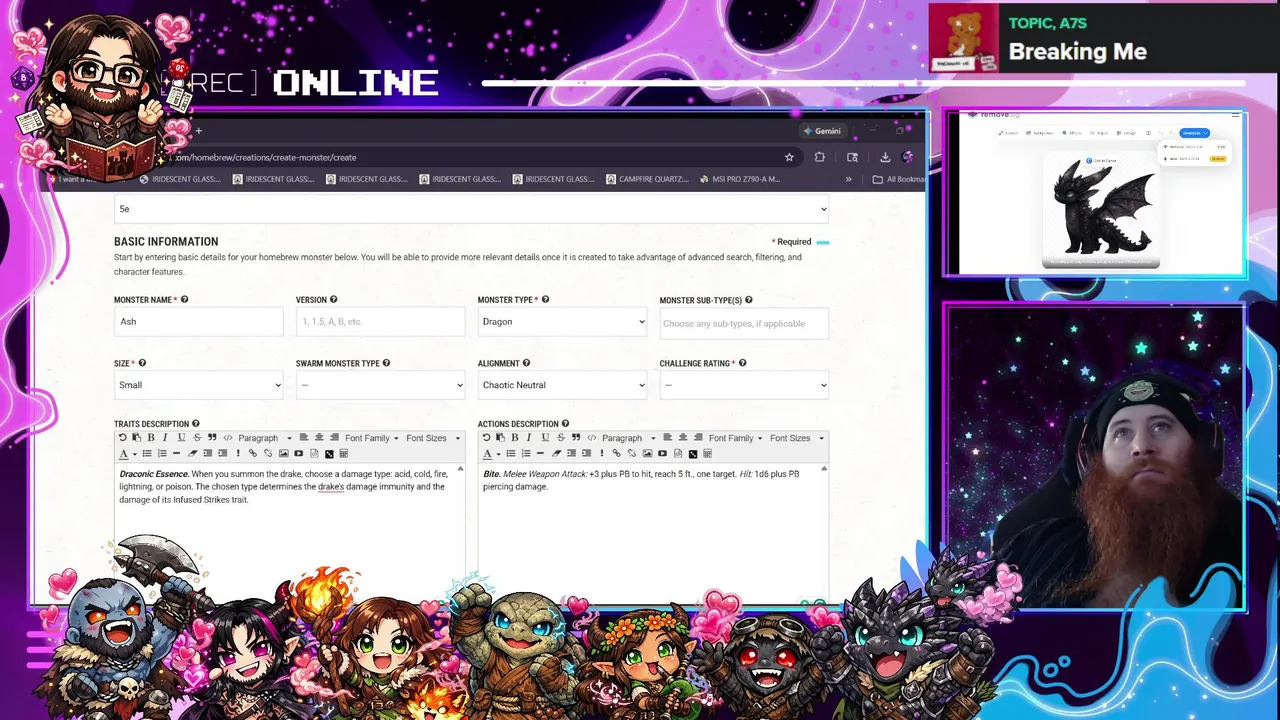The height and width of the screenshot is (720, 1280).
Task: Click help icon next to Challenge Rating
Action: tap(743, 363)
